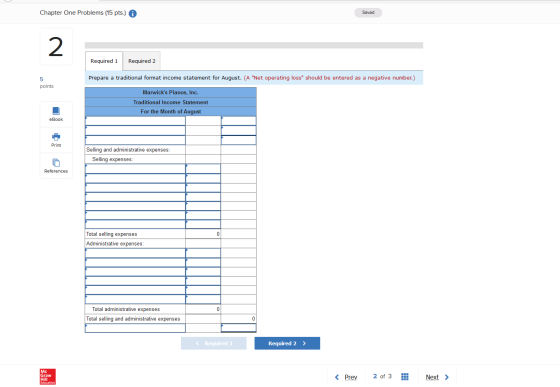Image resolution: width=560 pixels, height=387 pixels.
Task: Open last dropdown above Total administrative expenses
Action: [135, 299]
